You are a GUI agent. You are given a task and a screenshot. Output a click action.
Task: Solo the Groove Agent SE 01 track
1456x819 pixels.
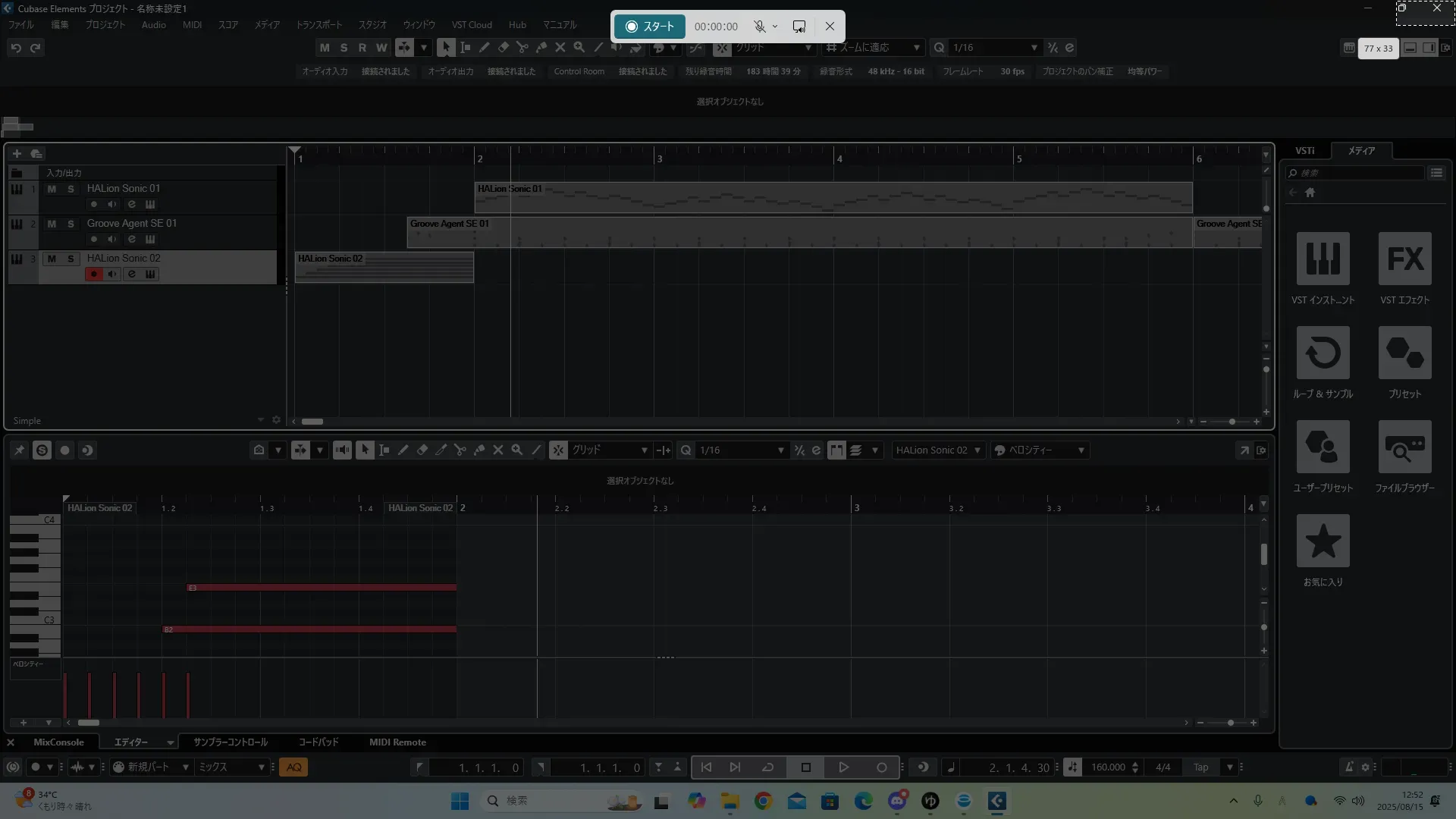[x=71, y=224]
